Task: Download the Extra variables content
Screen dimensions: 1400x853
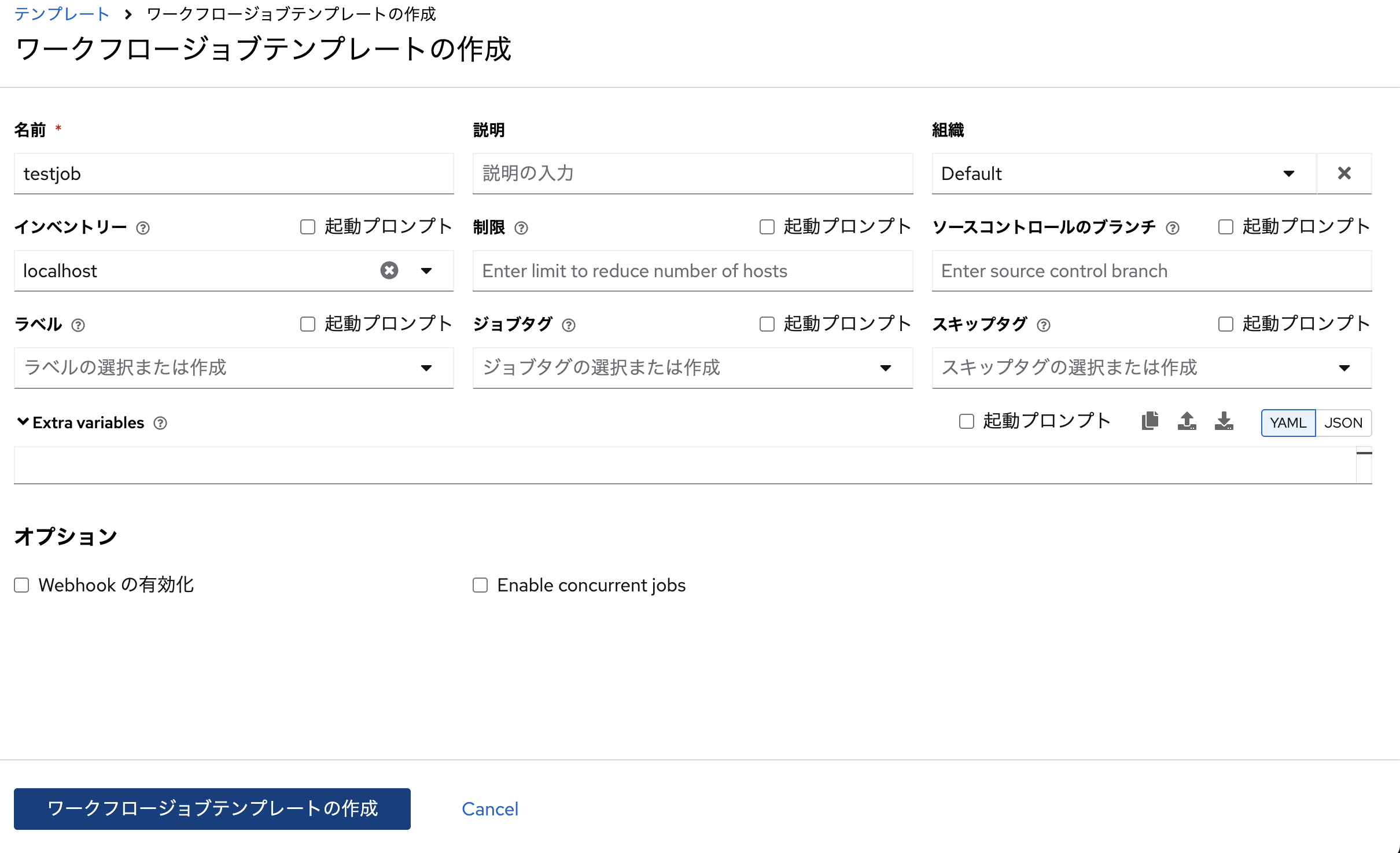Action: (x=1224, y=422)
